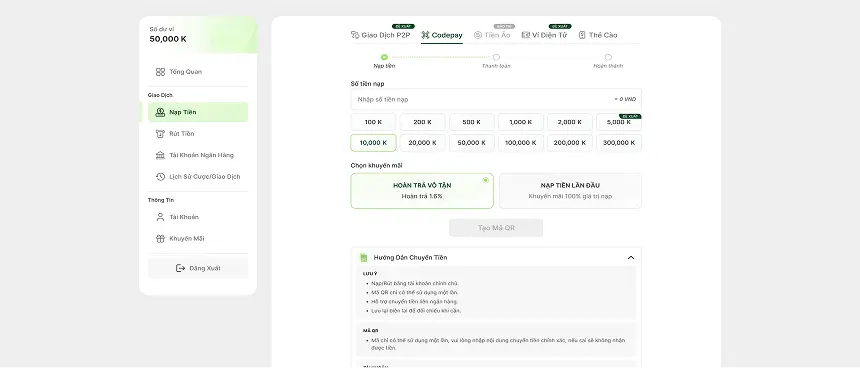Open the Thẻ Cào tab
This screenshot has width=860, height=368.
(597, 35)
